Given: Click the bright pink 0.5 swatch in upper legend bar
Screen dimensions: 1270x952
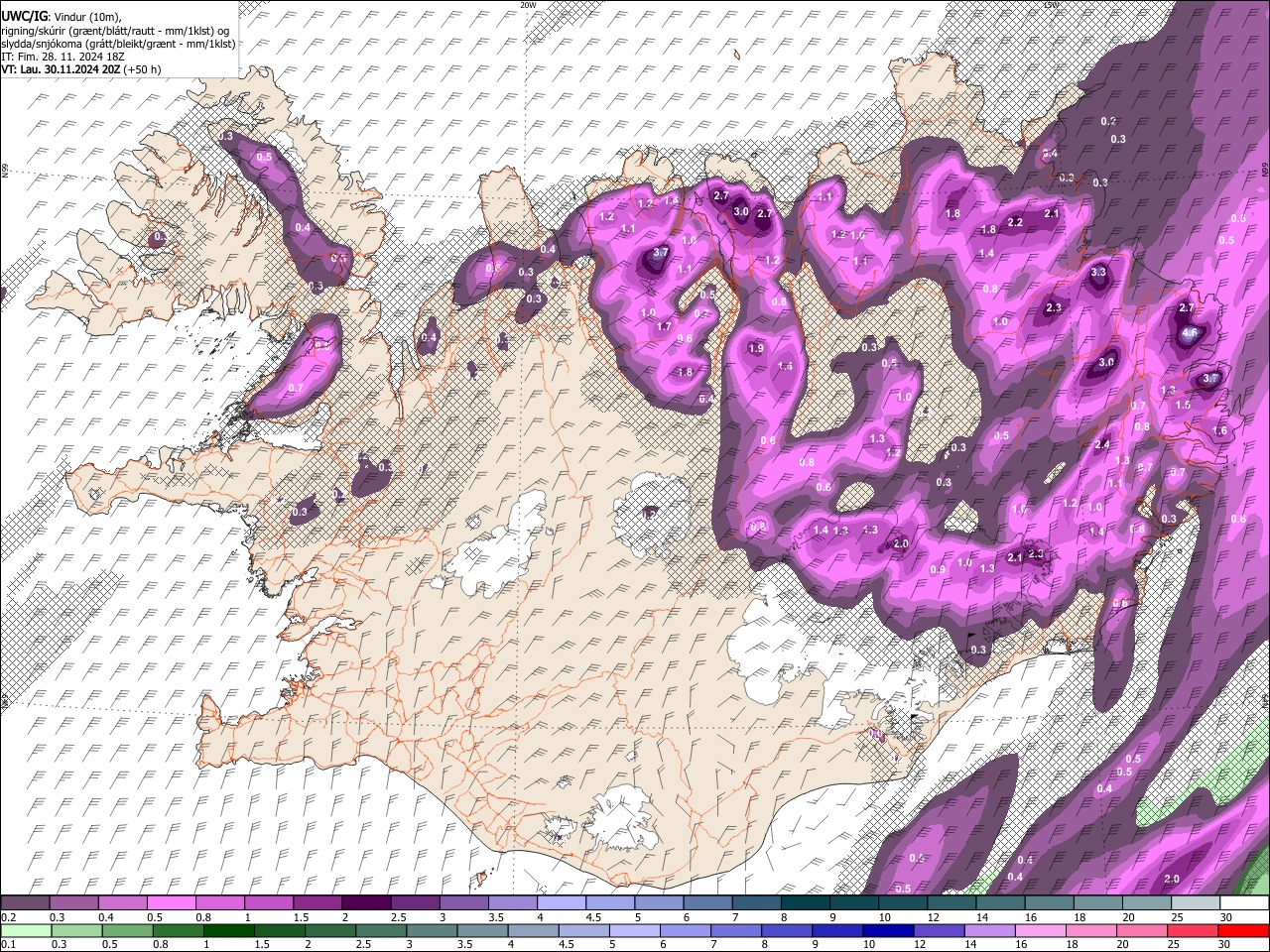Looking at the screenshot, I should 171,902.
